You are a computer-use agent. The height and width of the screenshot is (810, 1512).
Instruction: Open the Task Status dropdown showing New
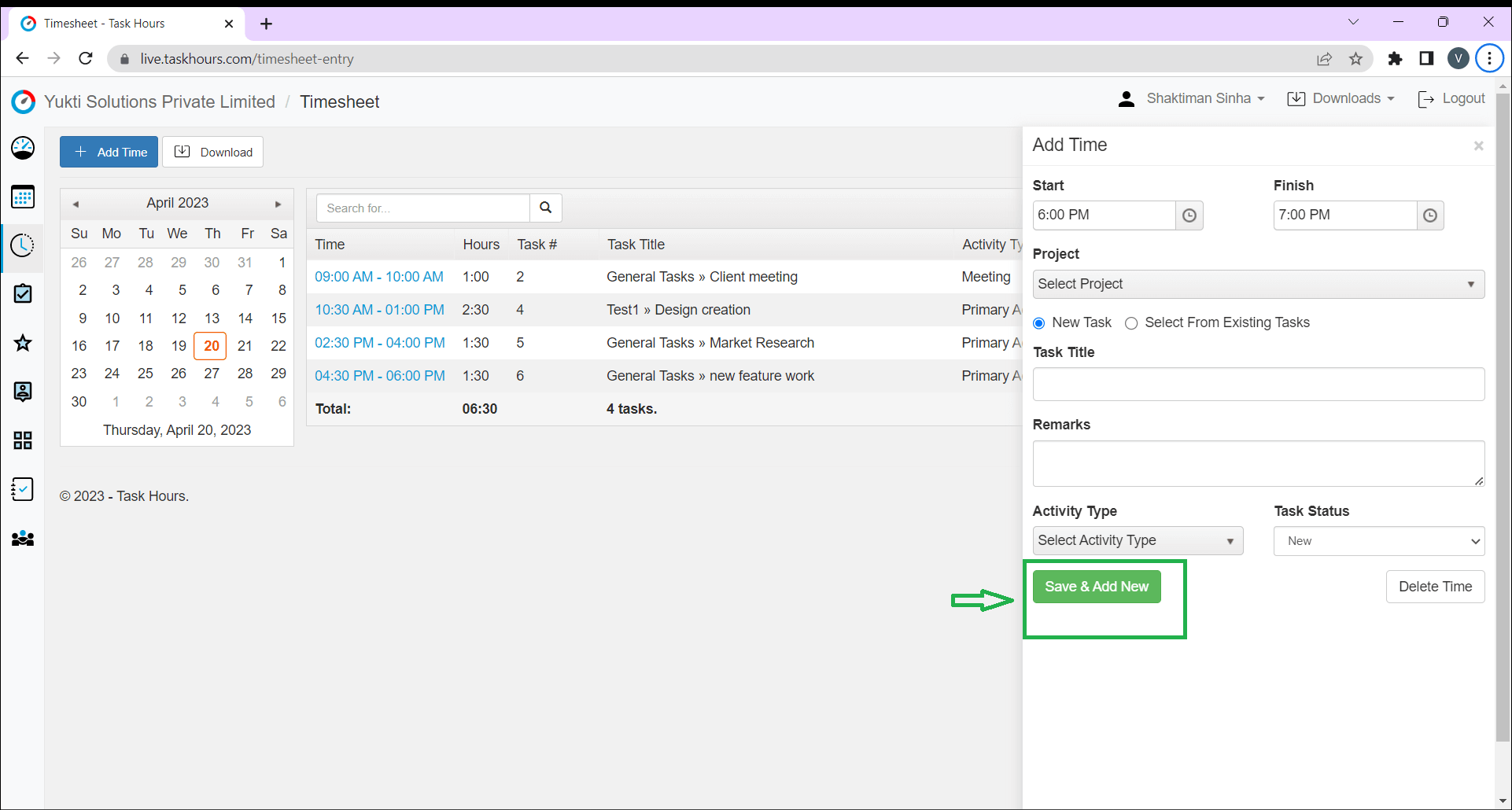1379,540
